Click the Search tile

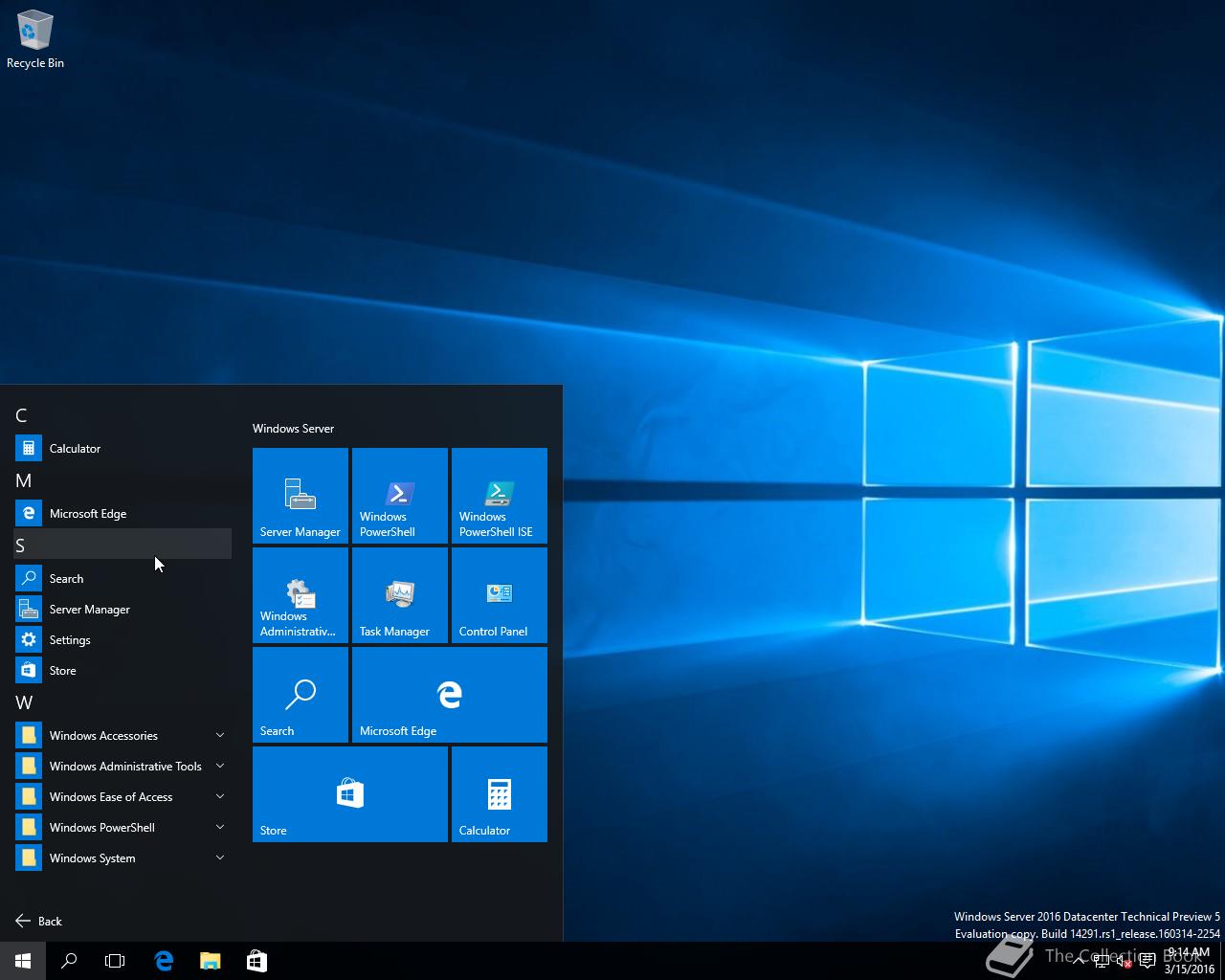(x=301, y=695)
